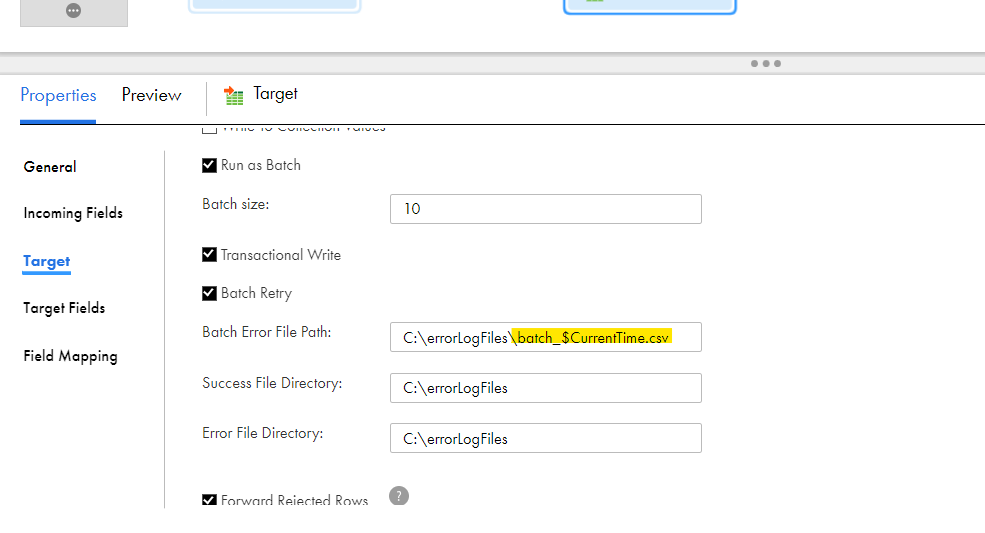The height and width of the screenshot is (533, 985).
Task: Uncheck Run as Batch checkbox
Action: [x=209, y=165]
